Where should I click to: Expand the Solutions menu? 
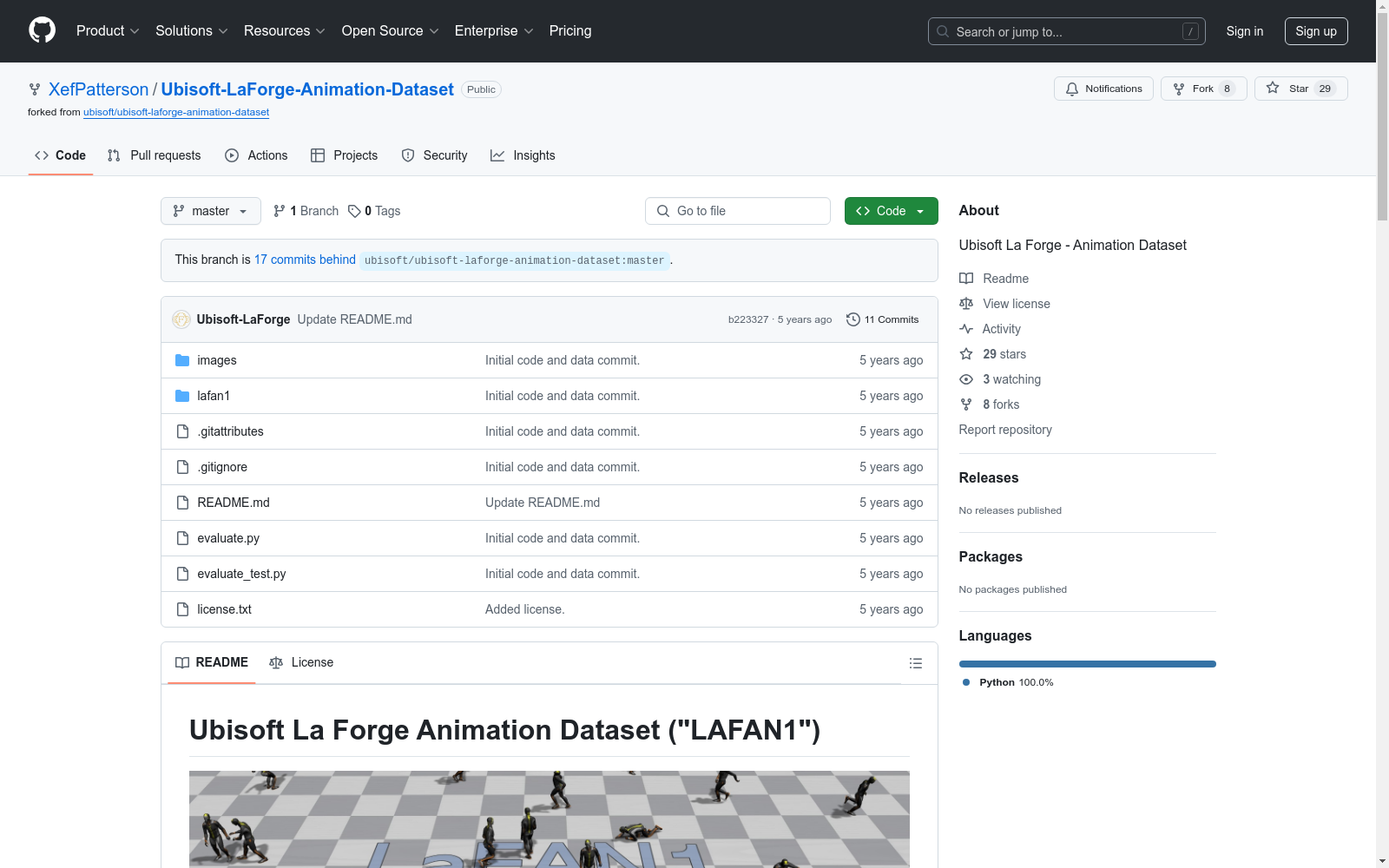click(191, 31)
